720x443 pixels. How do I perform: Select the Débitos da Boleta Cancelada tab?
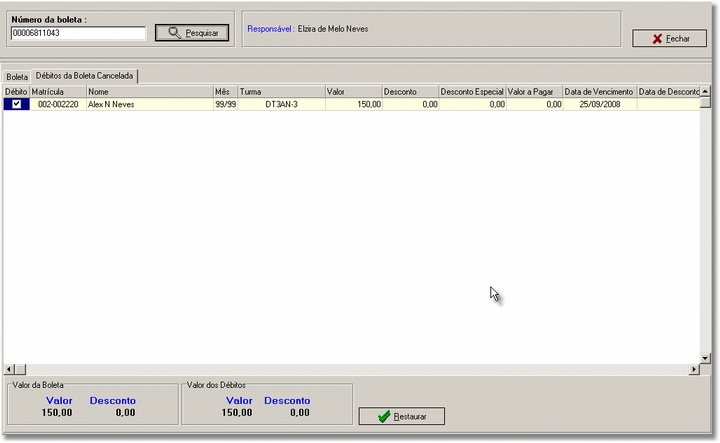click(85, 76)
